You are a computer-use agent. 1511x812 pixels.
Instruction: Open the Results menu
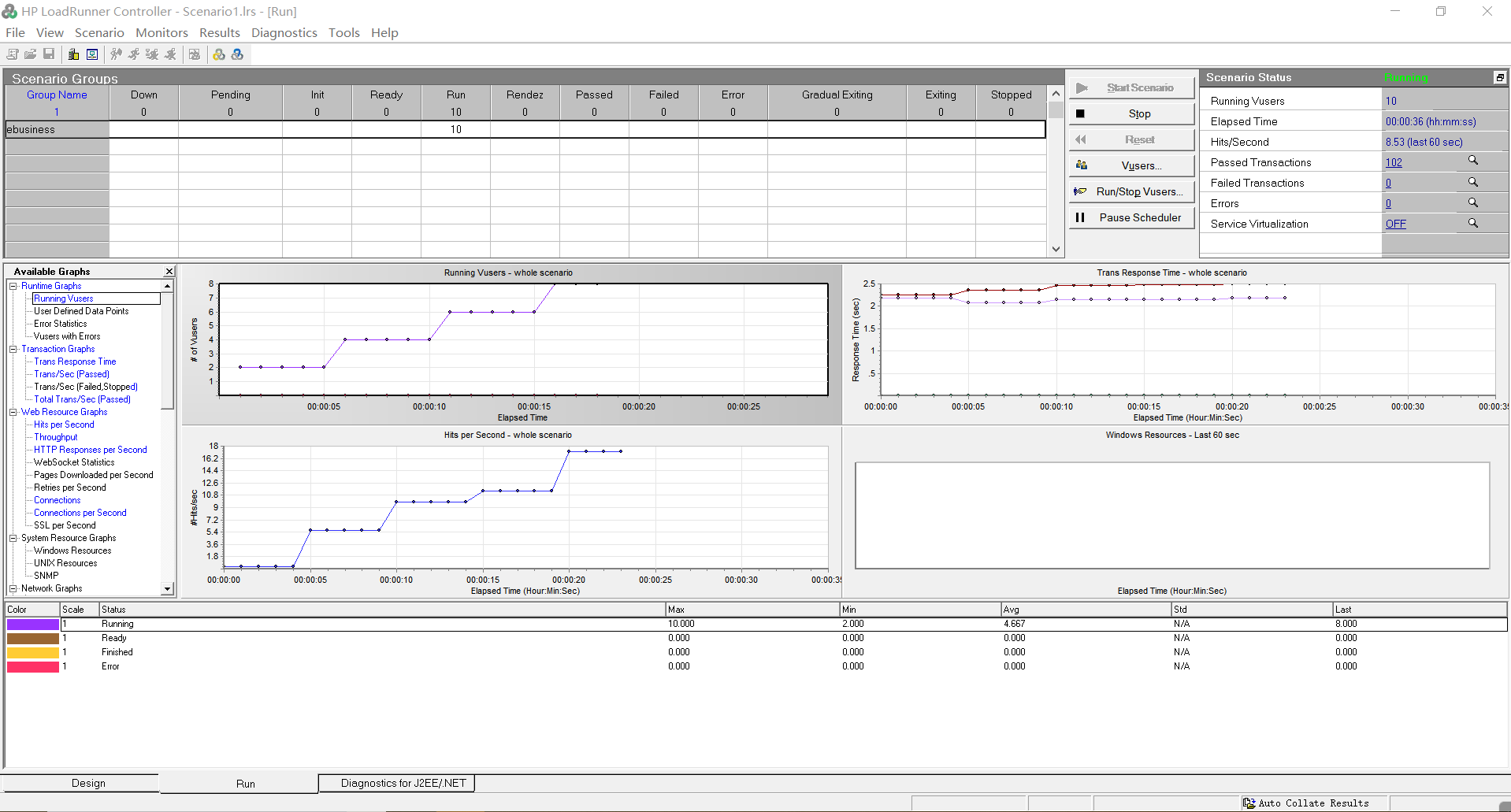[x=219, y=32]
